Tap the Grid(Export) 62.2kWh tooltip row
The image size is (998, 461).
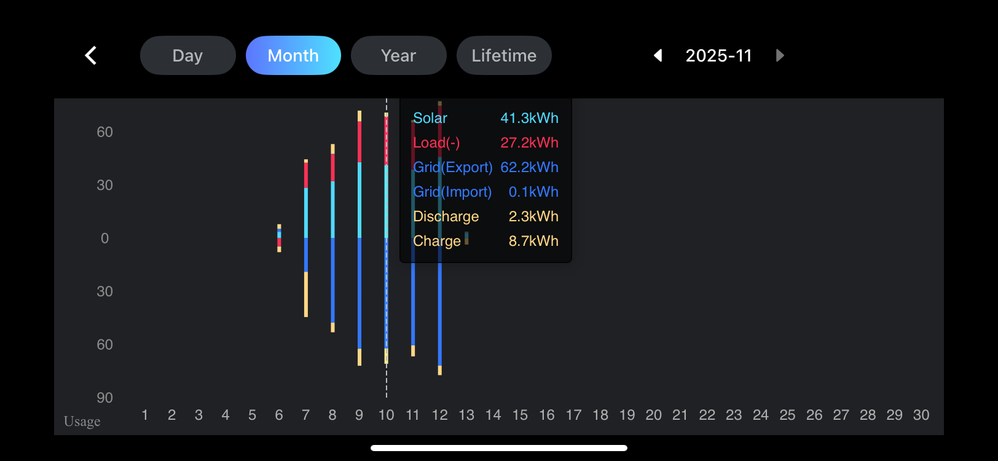tap(485, 167)
